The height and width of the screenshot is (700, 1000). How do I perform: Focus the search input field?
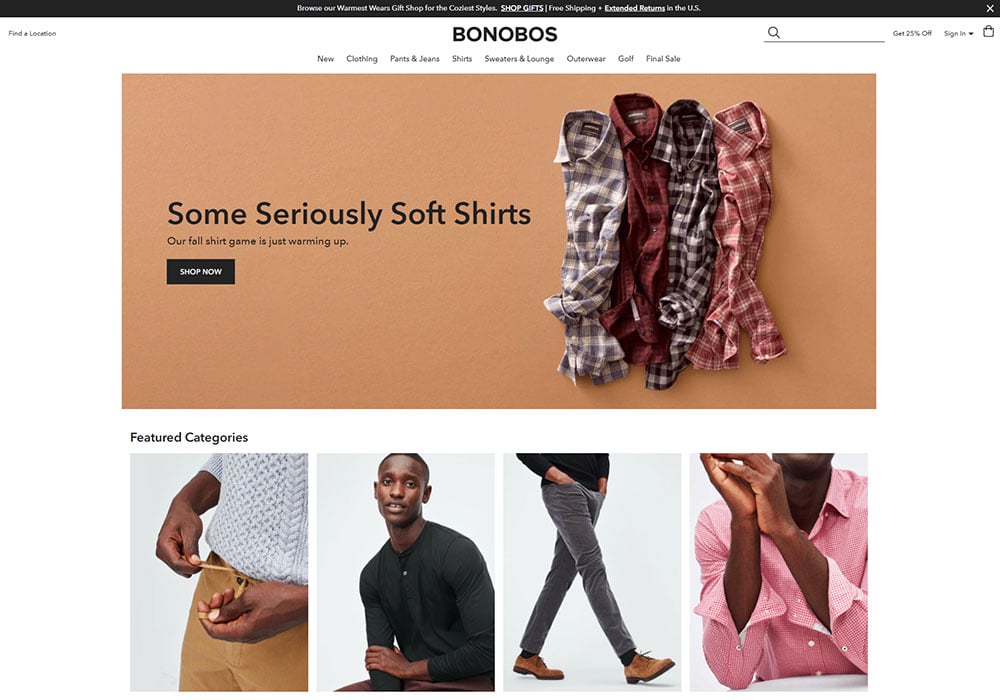(x=832, y=33)
